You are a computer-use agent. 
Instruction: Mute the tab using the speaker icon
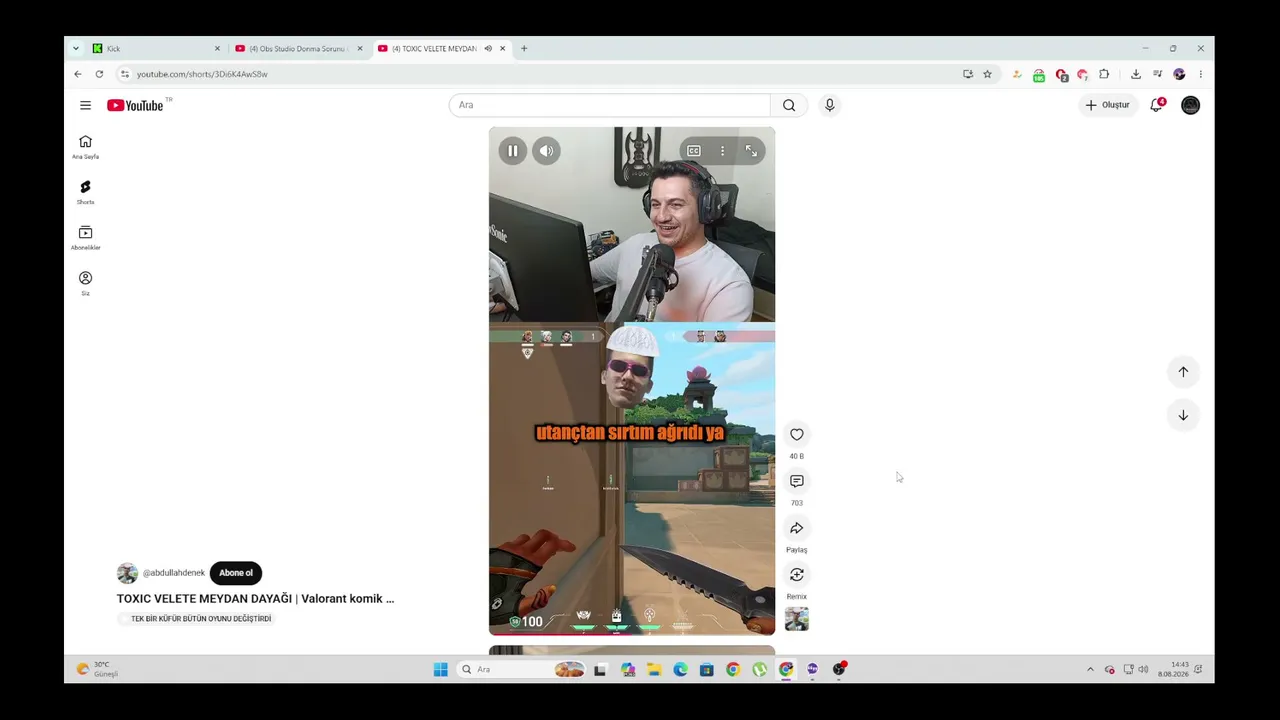488,48
